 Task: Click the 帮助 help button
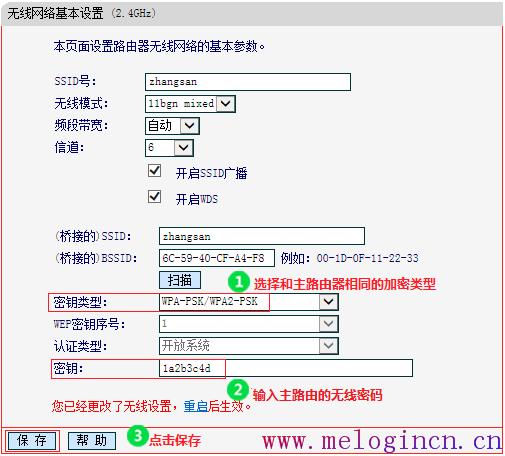(92, 441)
